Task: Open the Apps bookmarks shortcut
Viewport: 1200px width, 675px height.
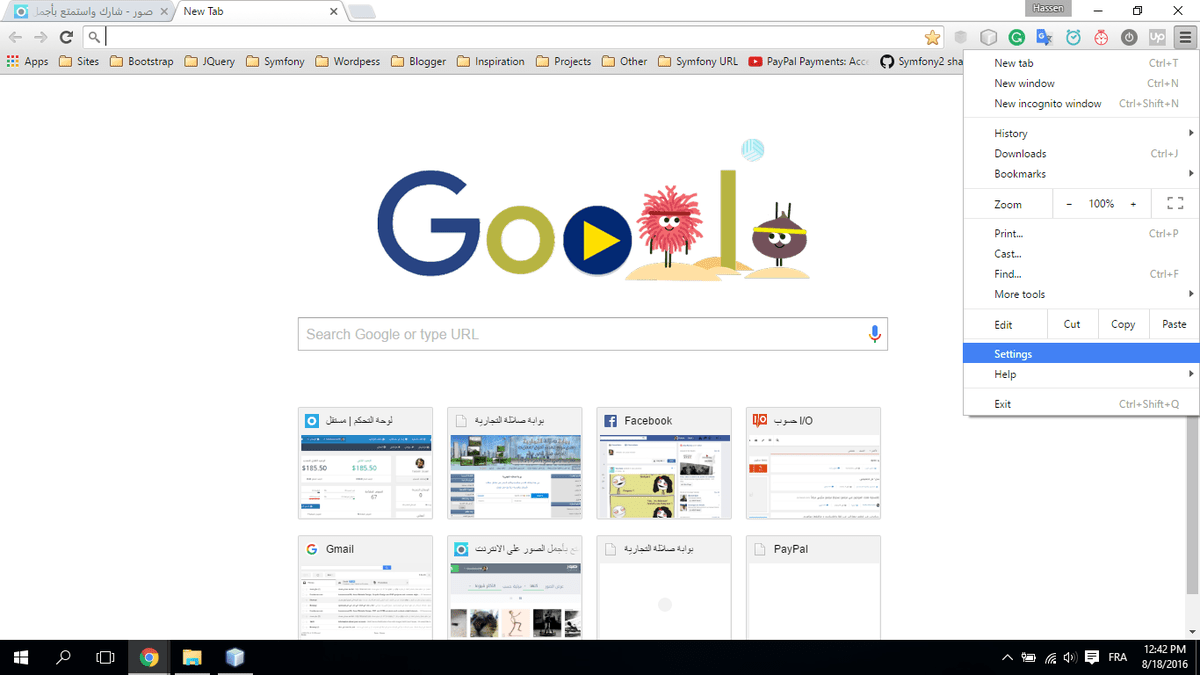Action: pos(27,61)
